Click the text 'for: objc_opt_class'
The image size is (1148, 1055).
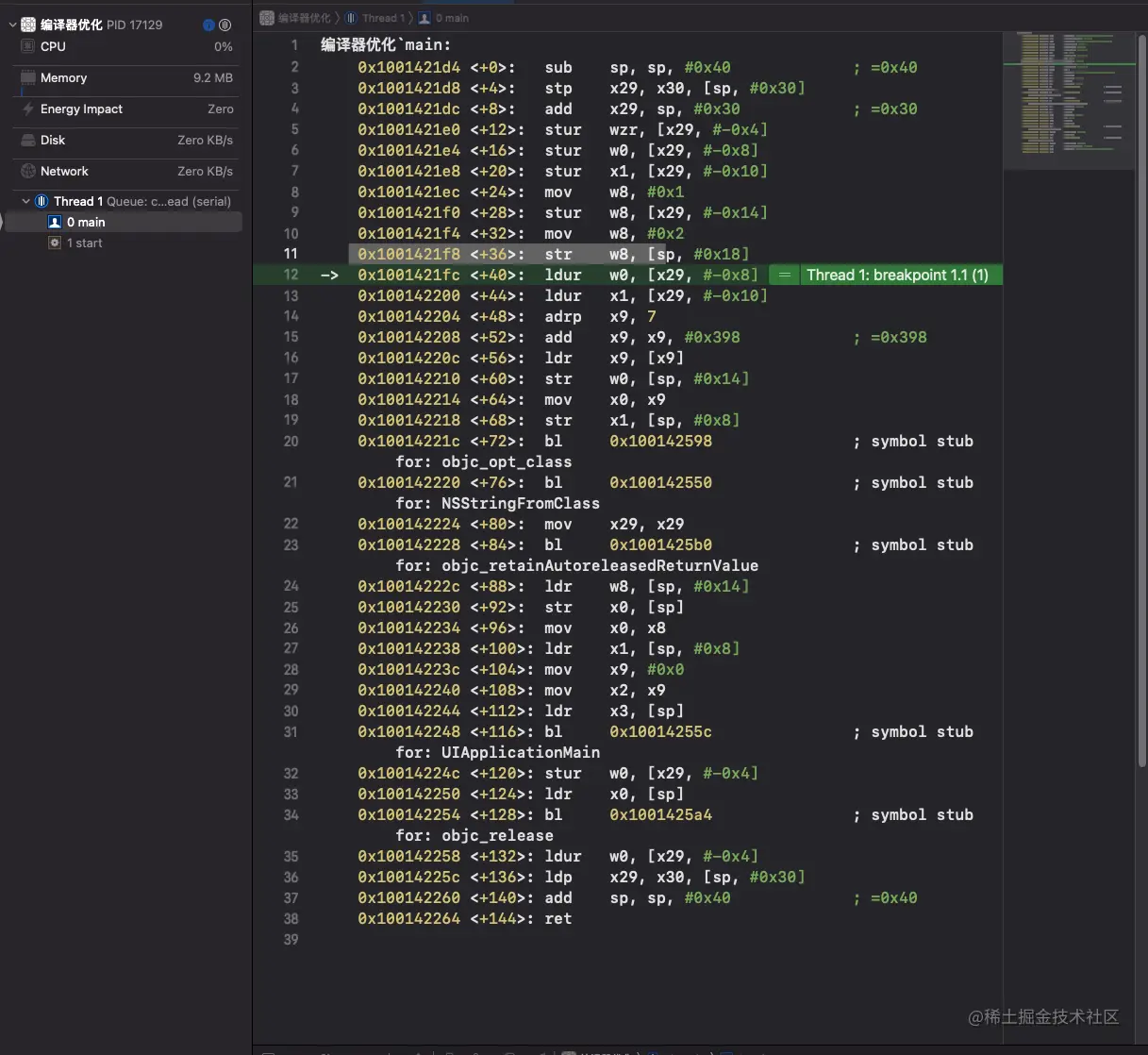(484, 461)
